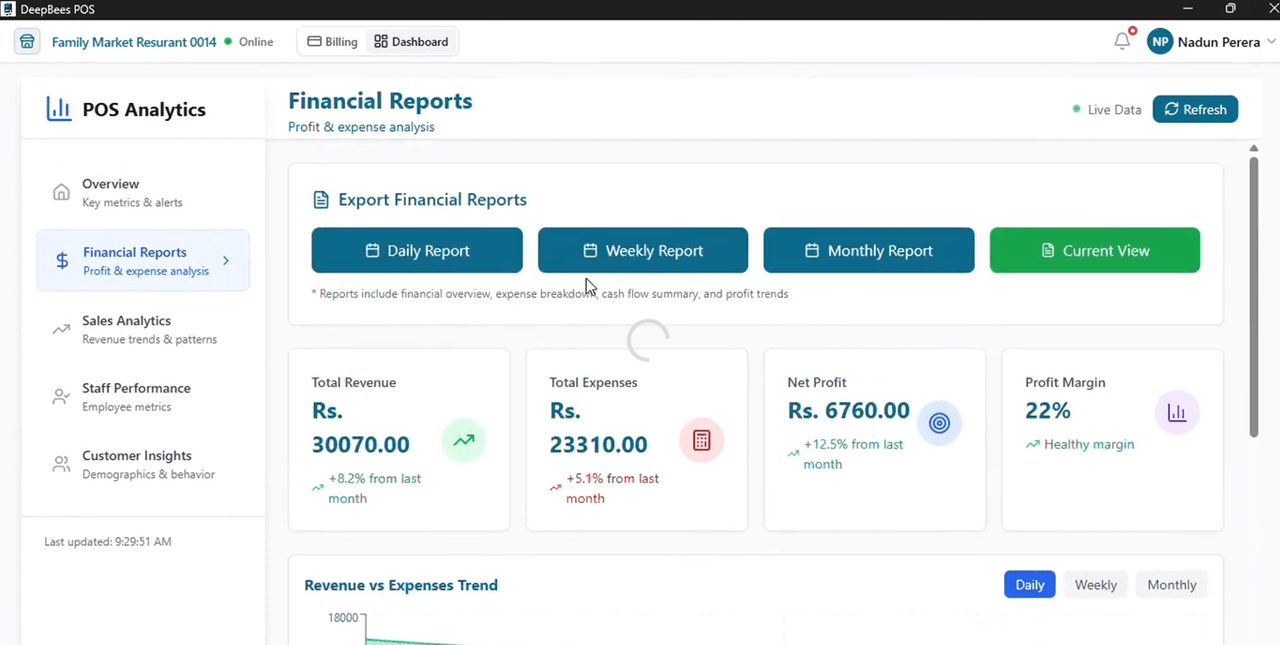Click the DeepBees POS title bar icon
Viewport: 1280px width, 645px height.
tap(9, 9)
